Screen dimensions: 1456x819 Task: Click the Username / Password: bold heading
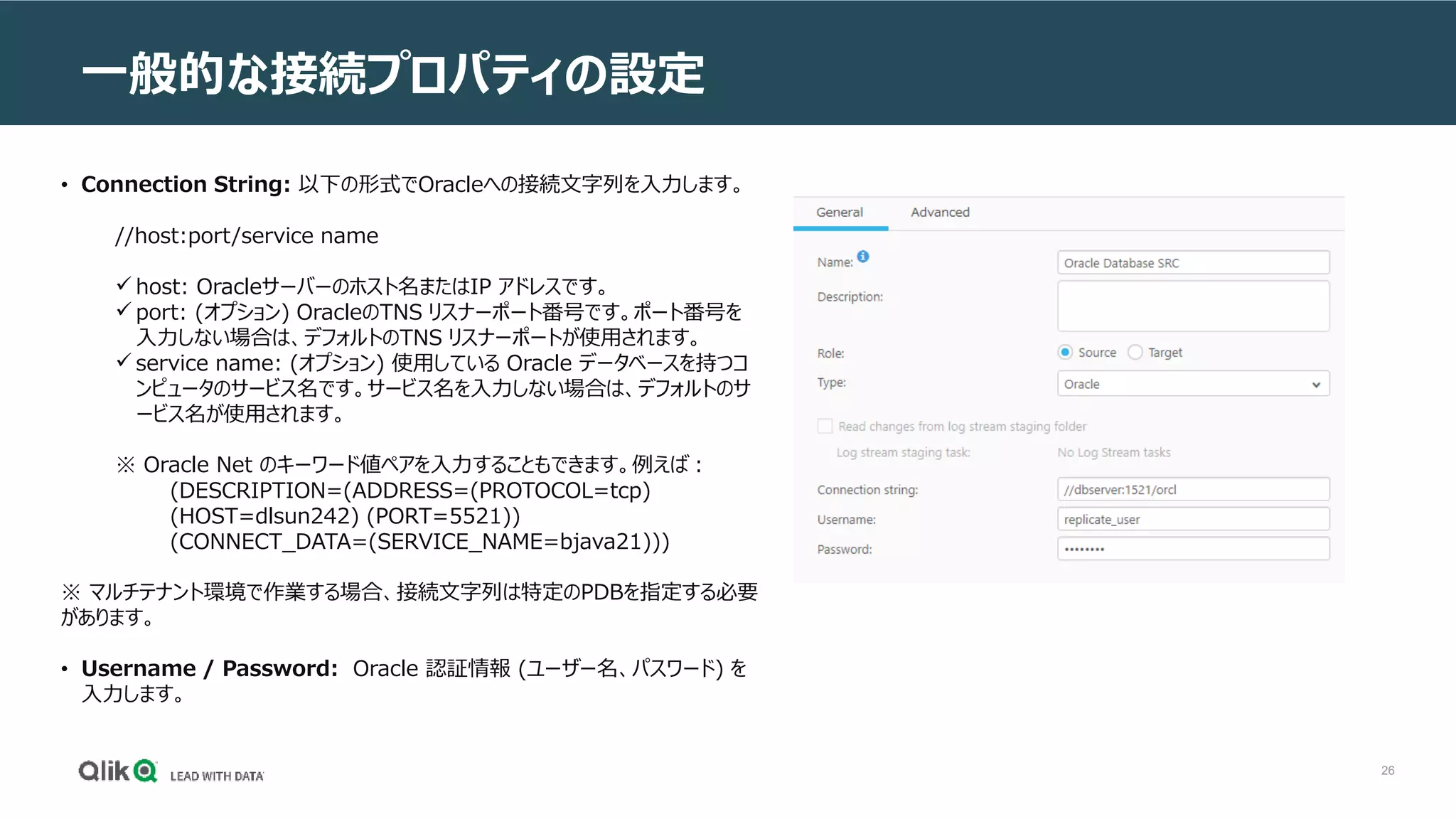coord(210,668)
